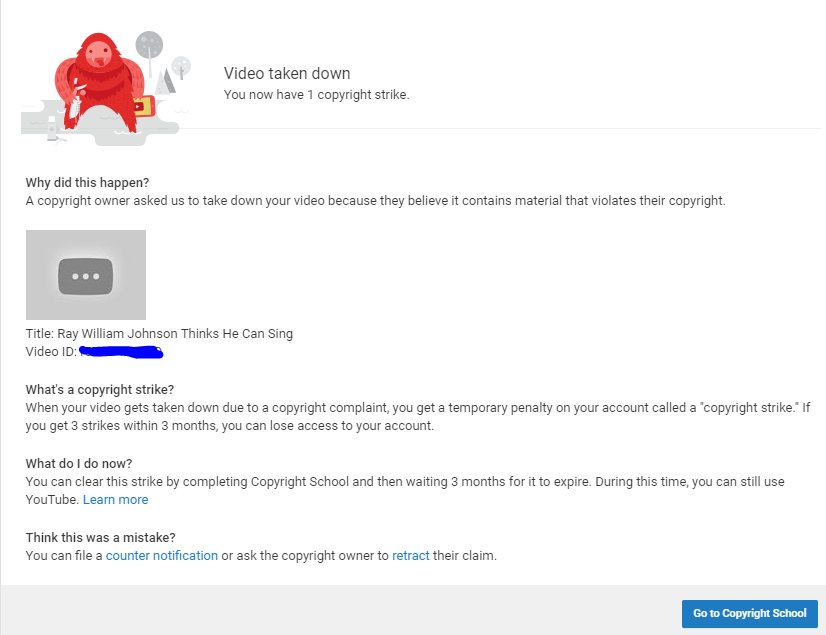
Task: Click the 'Why did this happen?' heading
Action: [x=87, y=182]
